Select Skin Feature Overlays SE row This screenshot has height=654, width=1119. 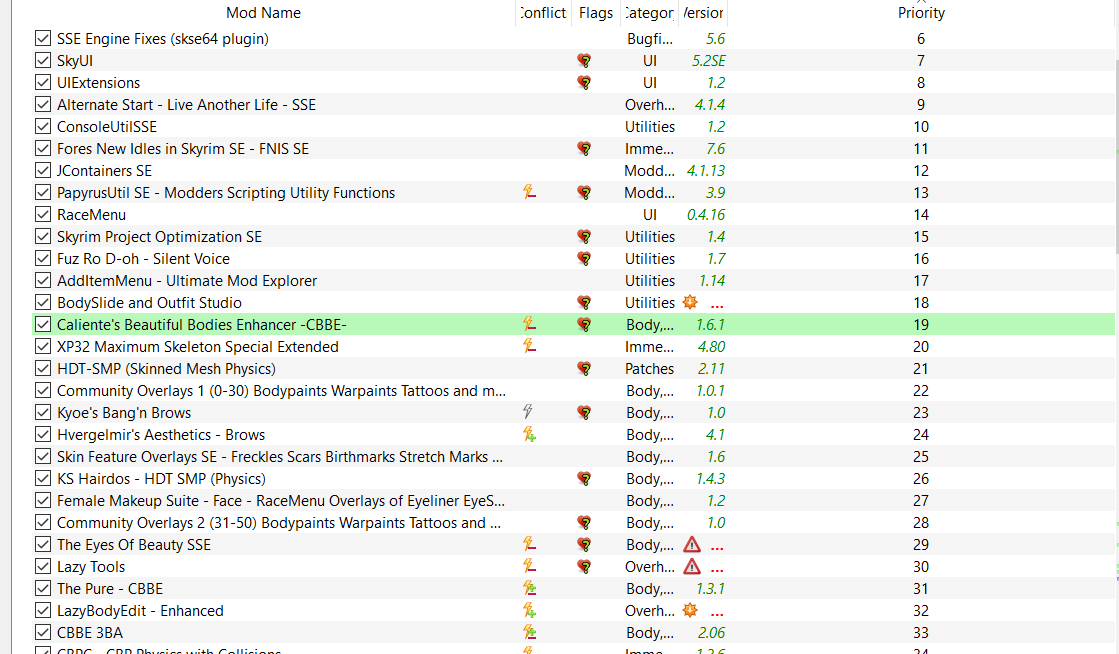pyautogui.click(x=573, y=456)
